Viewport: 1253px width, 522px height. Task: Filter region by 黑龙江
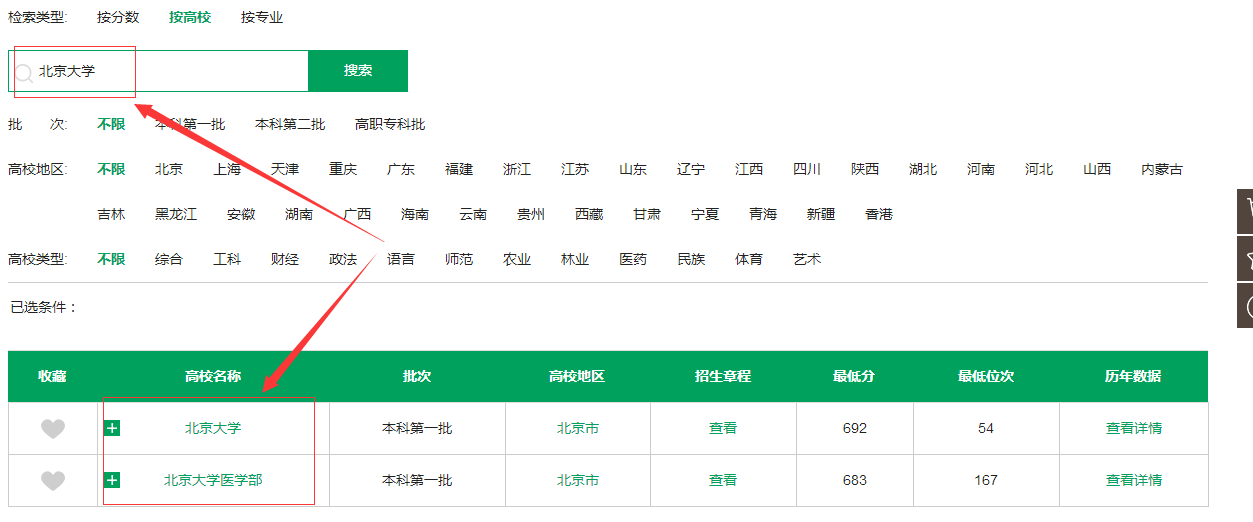point(176,214)
